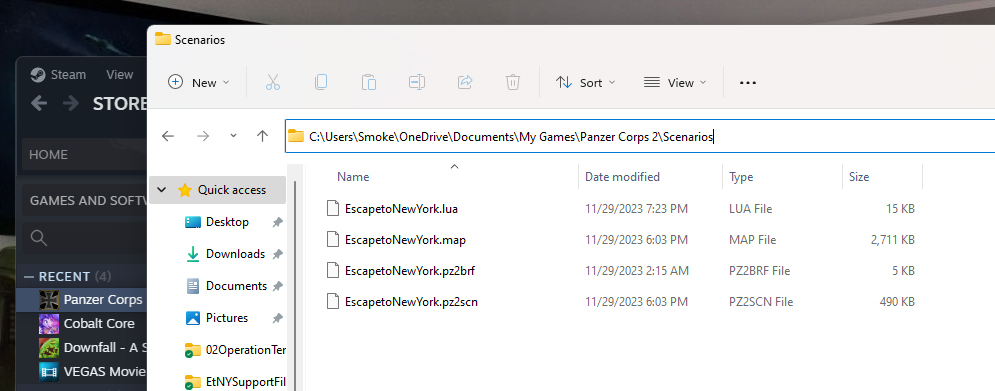995x391 pixels.
Task: Sort by Size column header
Action: click(x=859, y=176)
